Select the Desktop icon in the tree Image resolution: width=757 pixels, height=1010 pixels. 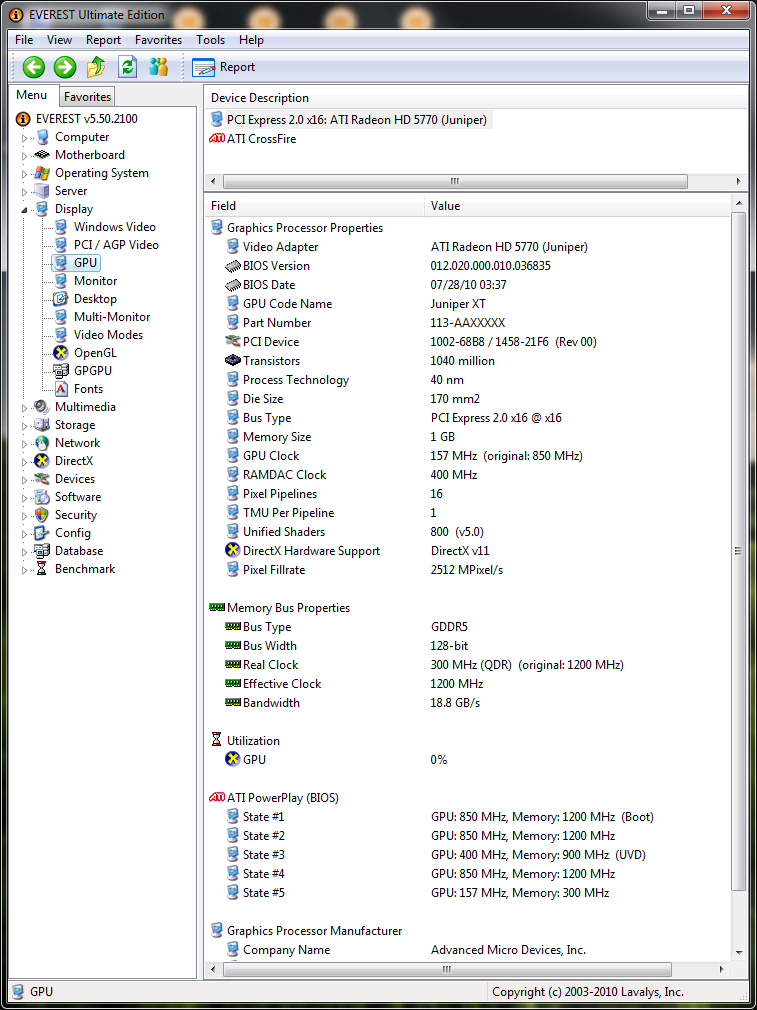(61, 299)
